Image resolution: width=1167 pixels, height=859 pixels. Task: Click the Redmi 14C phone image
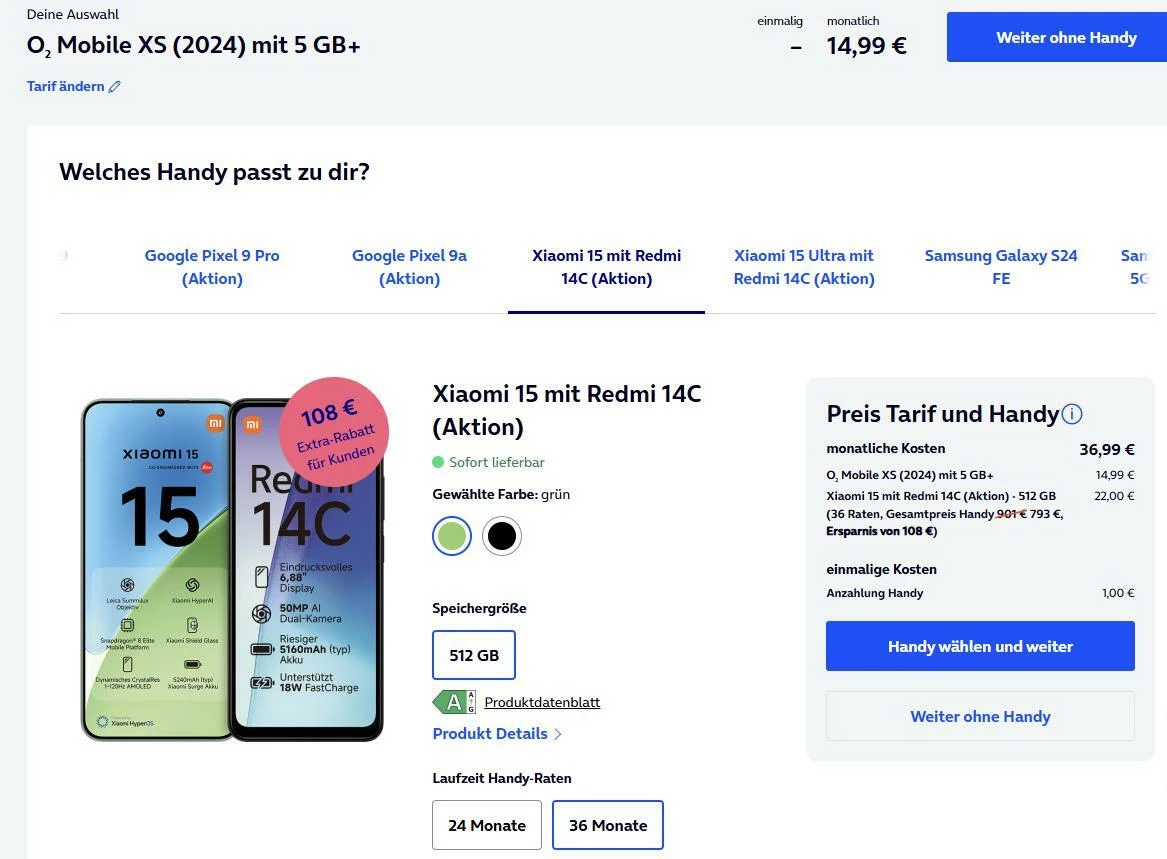(x=307, y=600)
